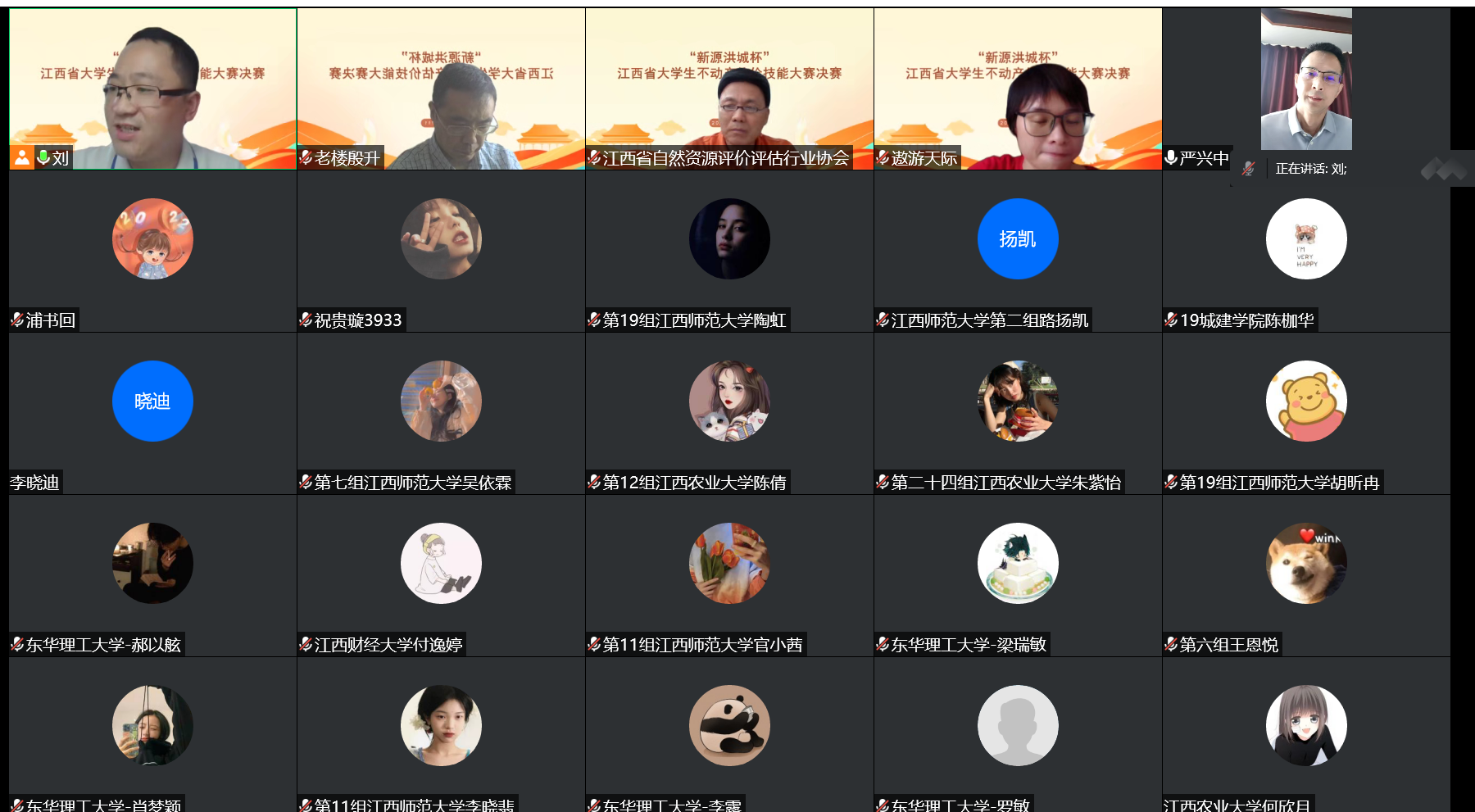Click the host person icon next to 刘
1475x812 pixels.
[22, 157]
